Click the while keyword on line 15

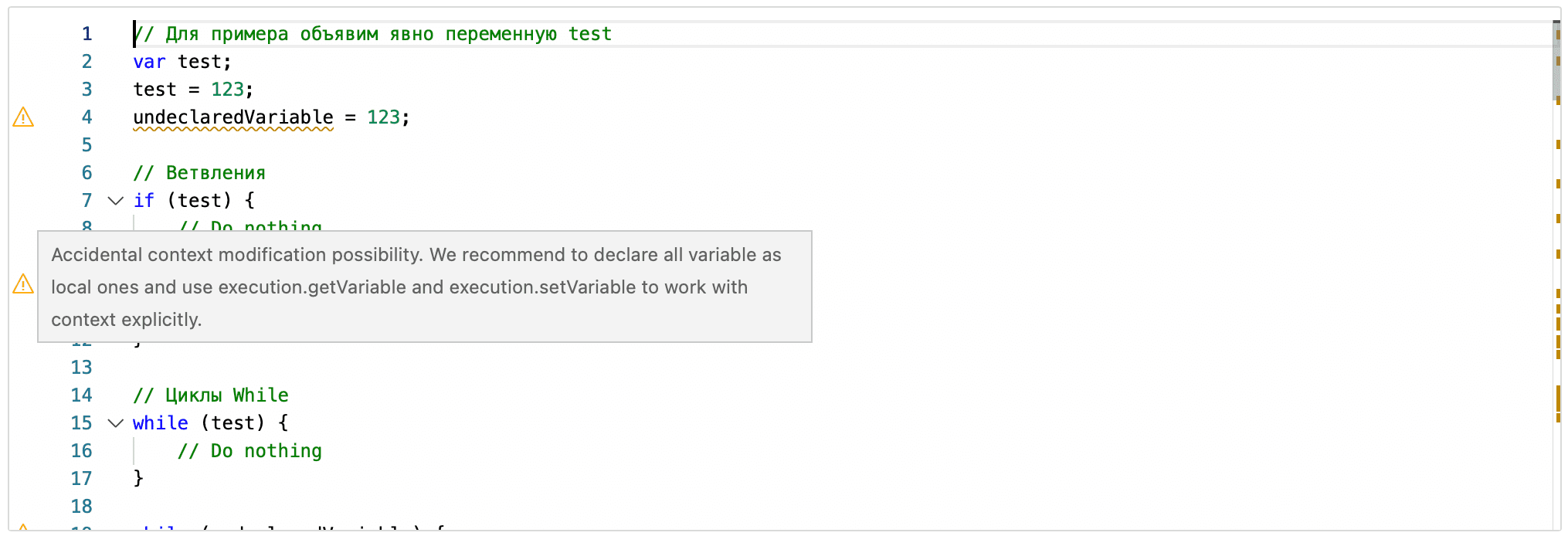coord(161,423)
